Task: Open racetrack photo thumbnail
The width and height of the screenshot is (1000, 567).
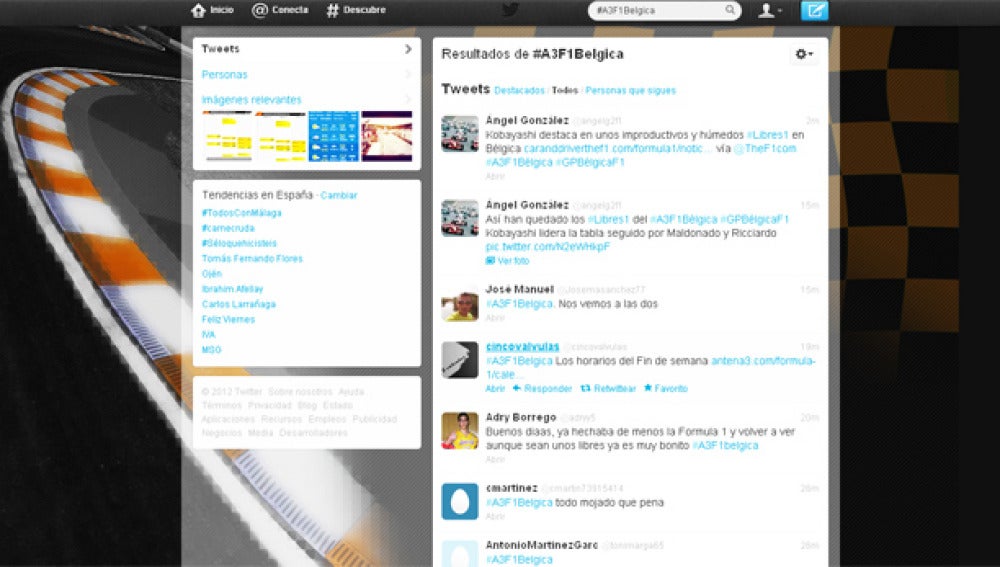Action: [x=386, y=136]
